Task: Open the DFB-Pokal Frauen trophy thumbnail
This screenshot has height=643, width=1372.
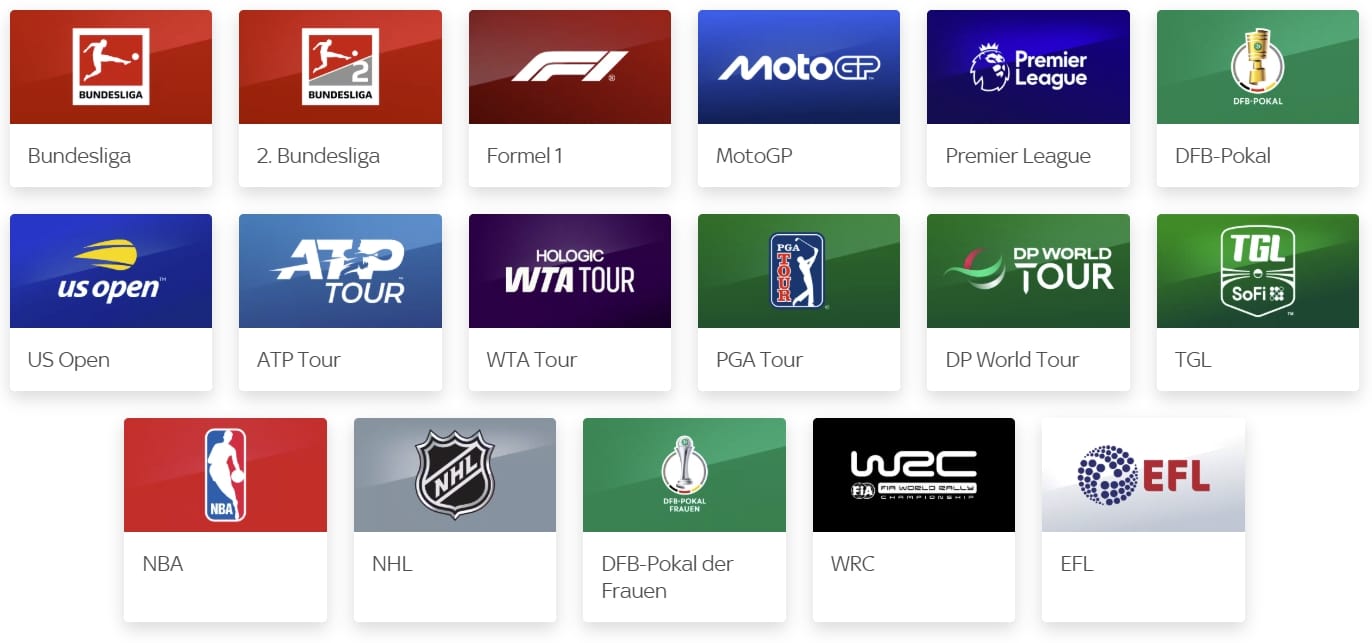Action: 684,475
